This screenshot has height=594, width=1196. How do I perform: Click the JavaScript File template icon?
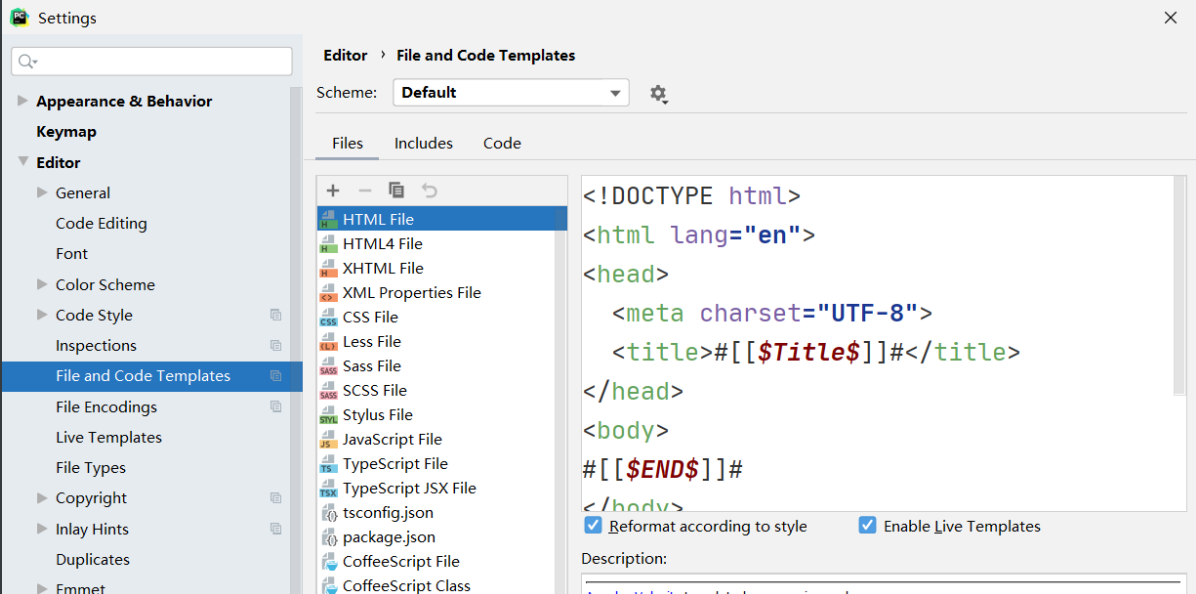pos(328,439)
